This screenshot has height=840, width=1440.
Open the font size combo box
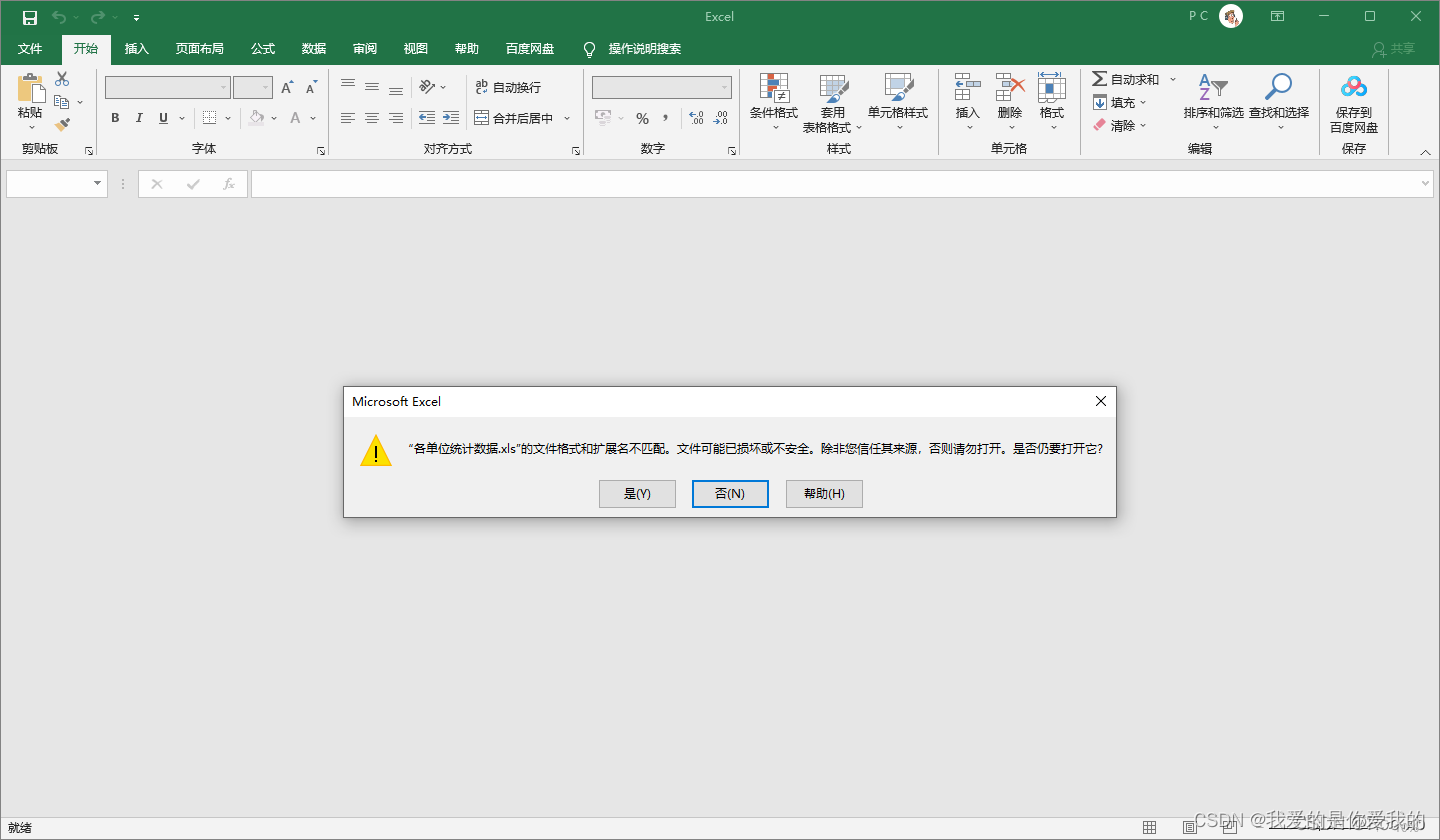[253, 88]
